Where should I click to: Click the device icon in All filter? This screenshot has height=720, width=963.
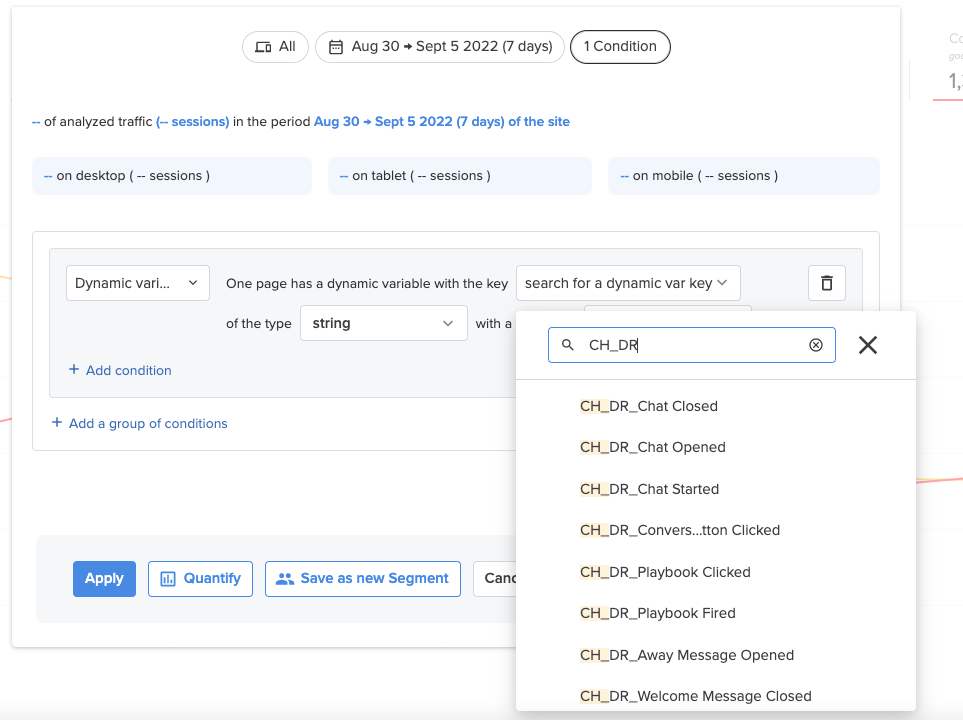click(263, 47)
